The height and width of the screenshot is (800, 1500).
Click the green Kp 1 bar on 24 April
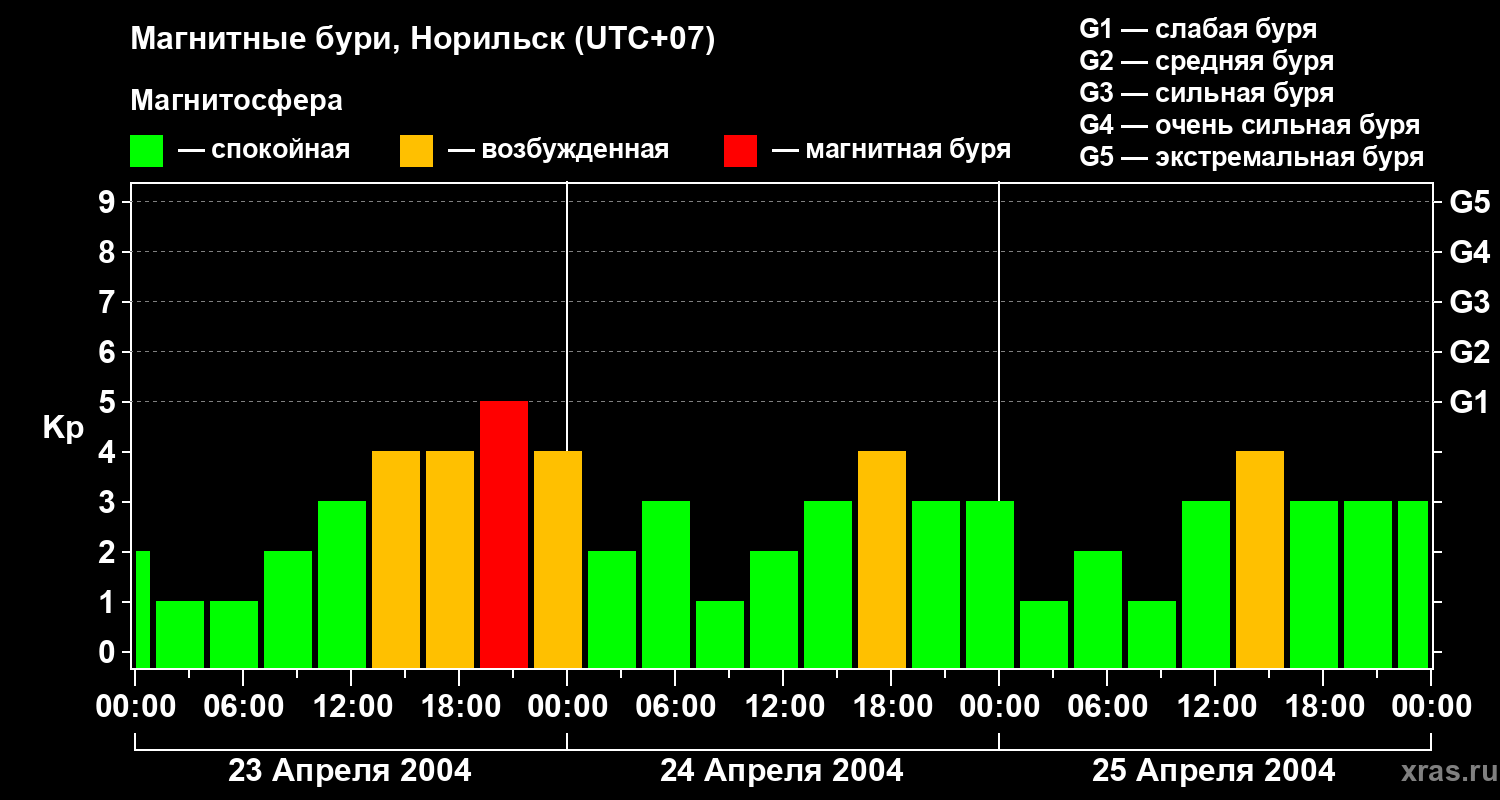coord(720,635)
